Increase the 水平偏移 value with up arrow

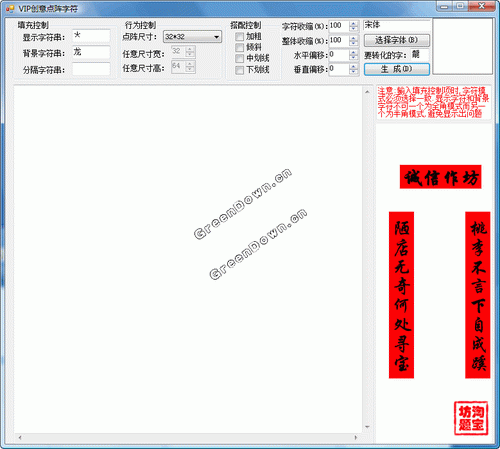[353, 52]
